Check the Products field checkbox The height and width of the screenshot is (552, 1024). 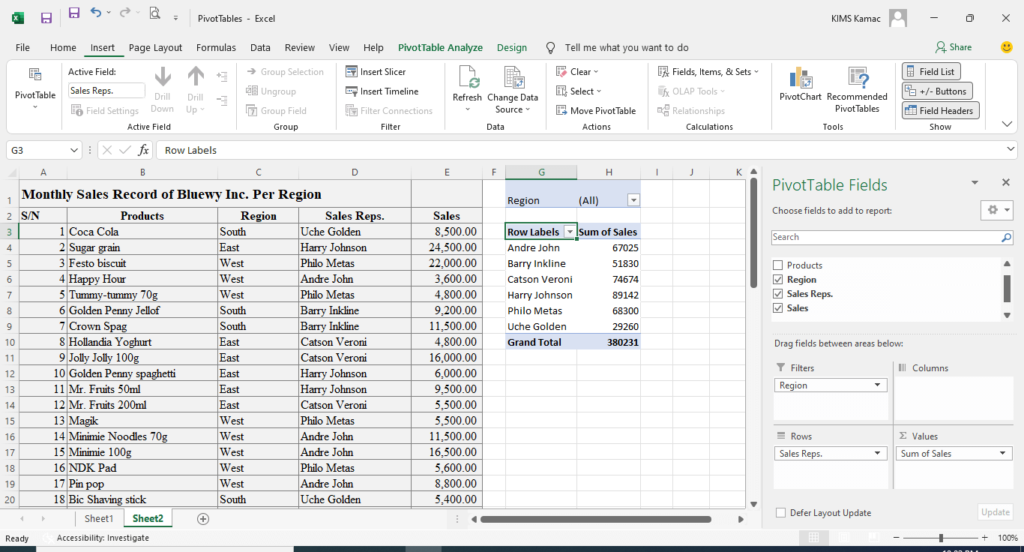click(x=778, y=265)
